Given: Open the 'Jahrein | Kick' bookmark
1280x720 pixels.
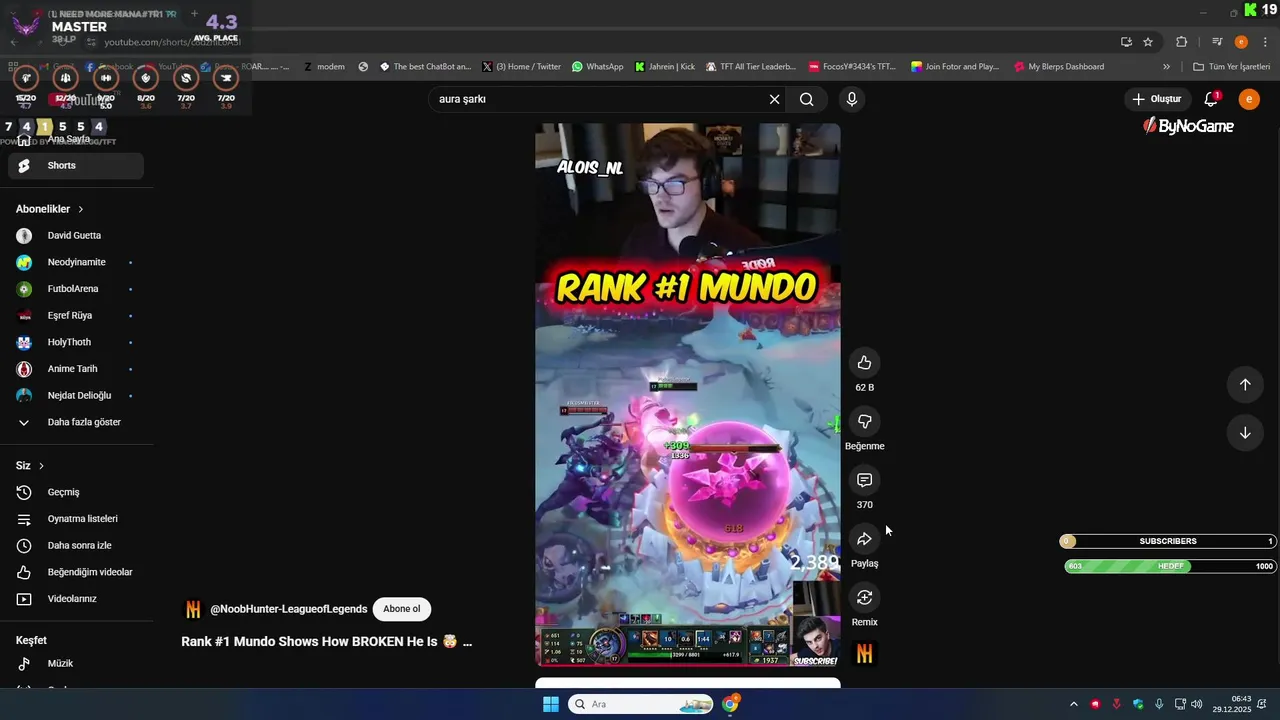Looking at the screenshot, I should pyautogui.click(x=665, y=67).
